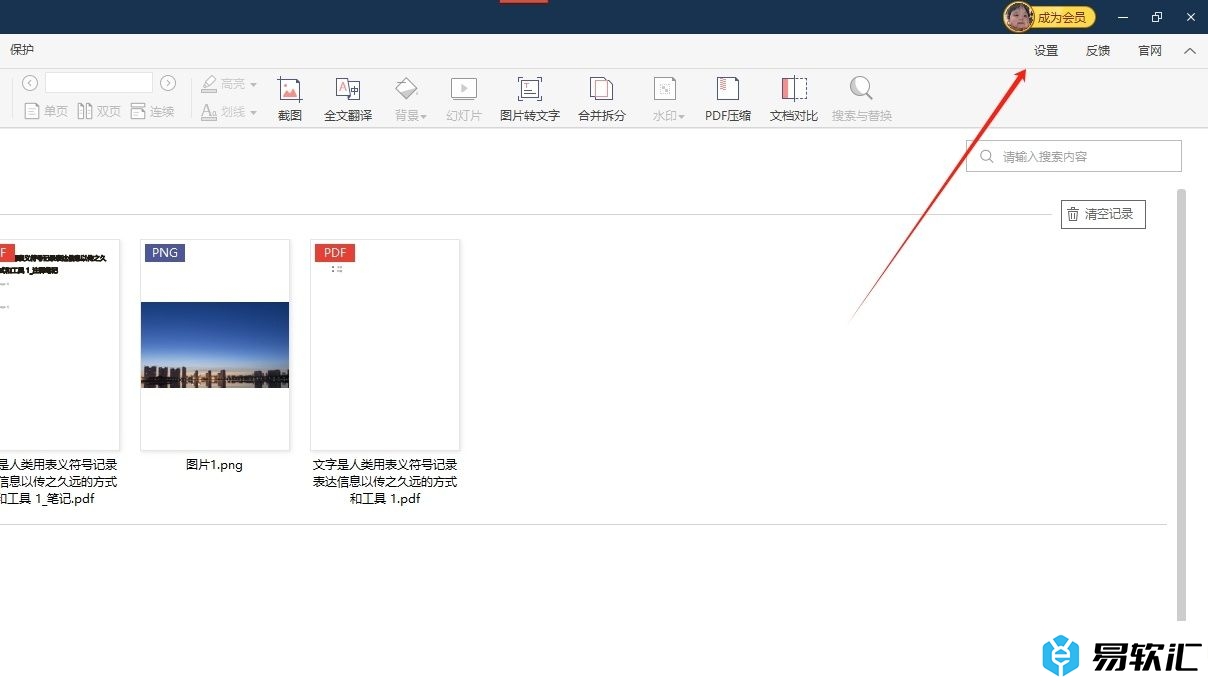Start 幻灯片 slideshow mode

(x=464, y=99)
